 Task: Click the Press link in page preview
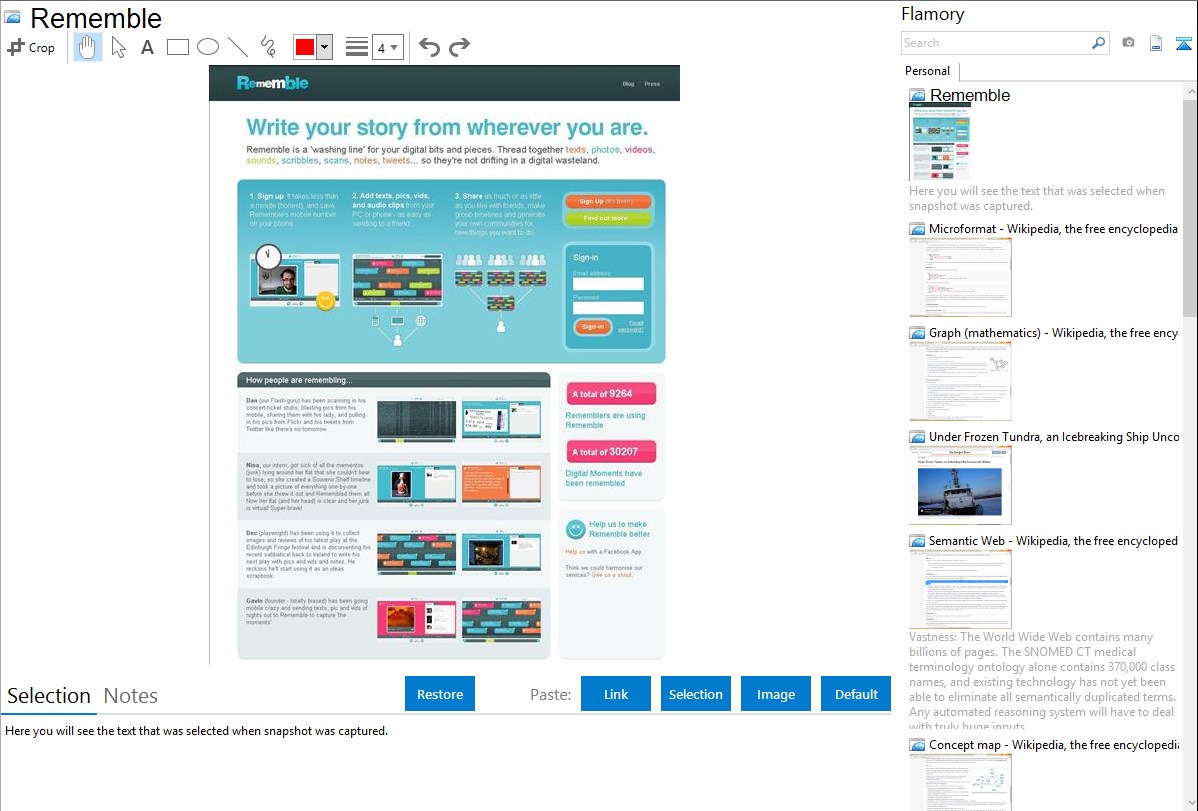point(652,84)
